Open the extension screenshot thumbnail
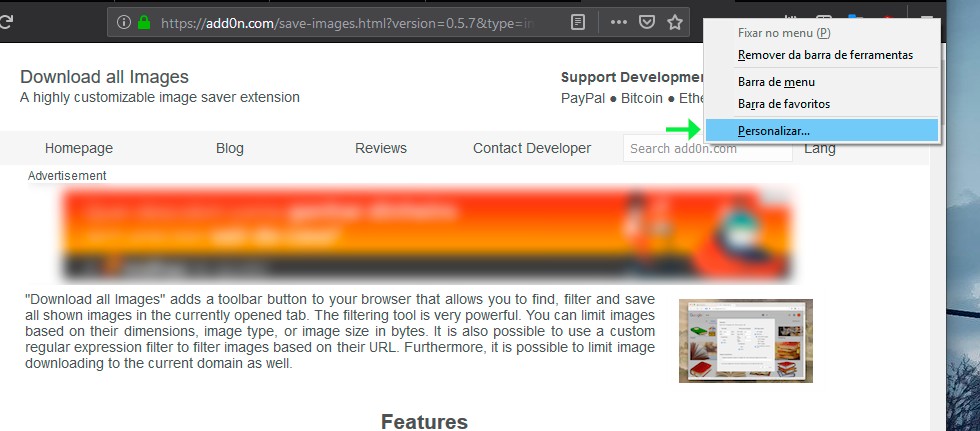980x431 pixels. pos(746,340)
